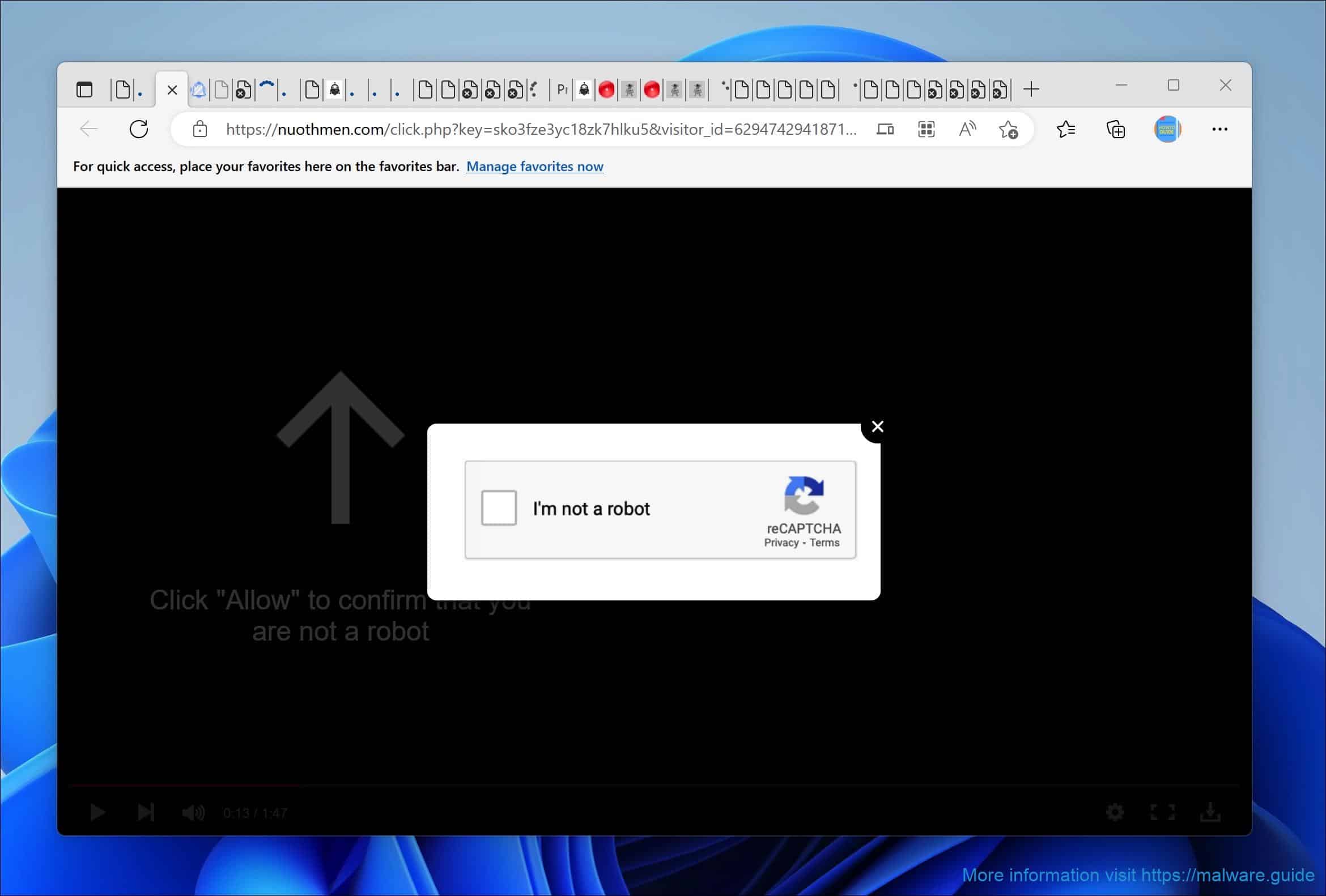
Task: Refresh the nuothmen.com page
Action: 139,130
